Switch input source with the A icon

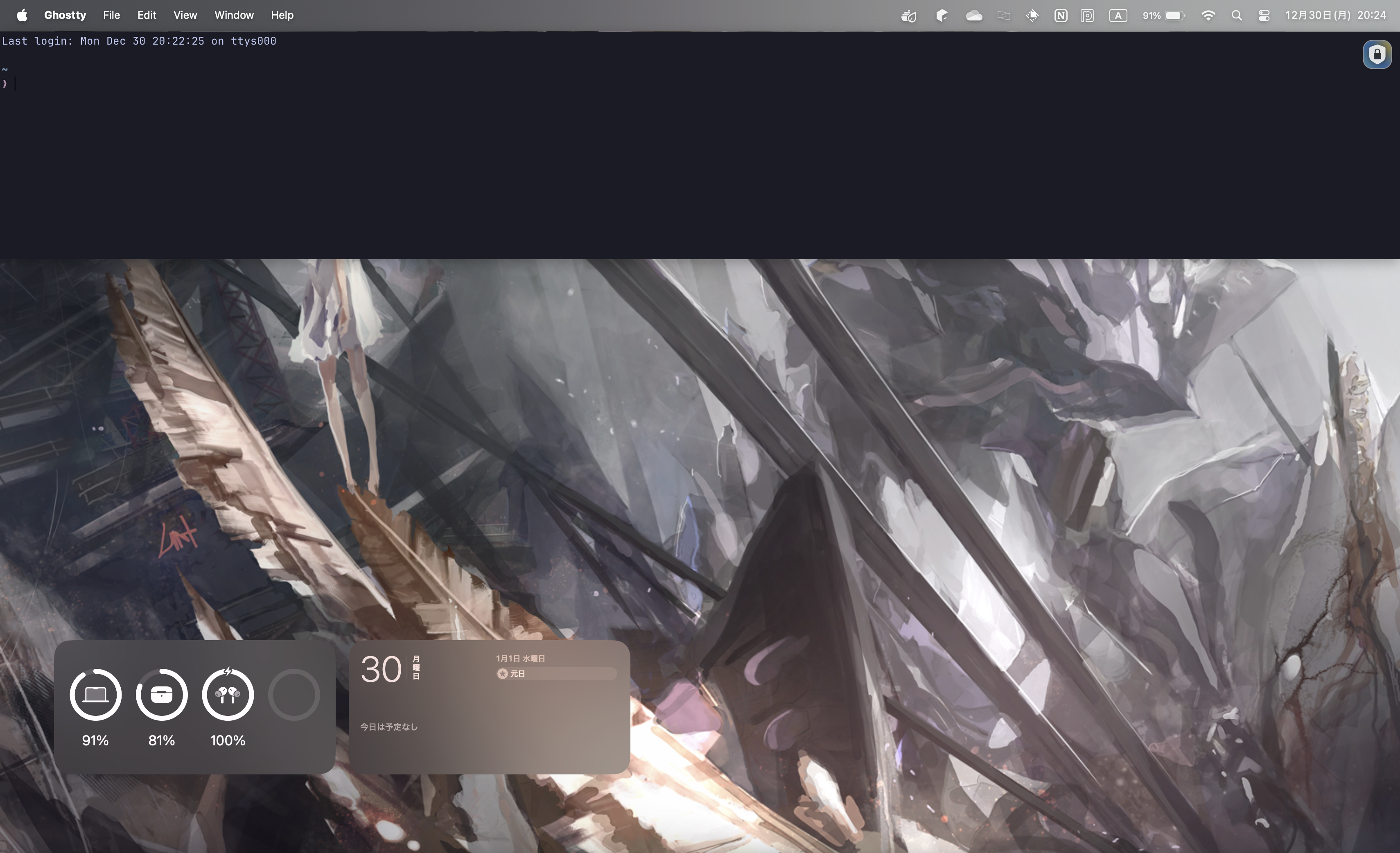pyautogui.click(x=1118, y=16)
